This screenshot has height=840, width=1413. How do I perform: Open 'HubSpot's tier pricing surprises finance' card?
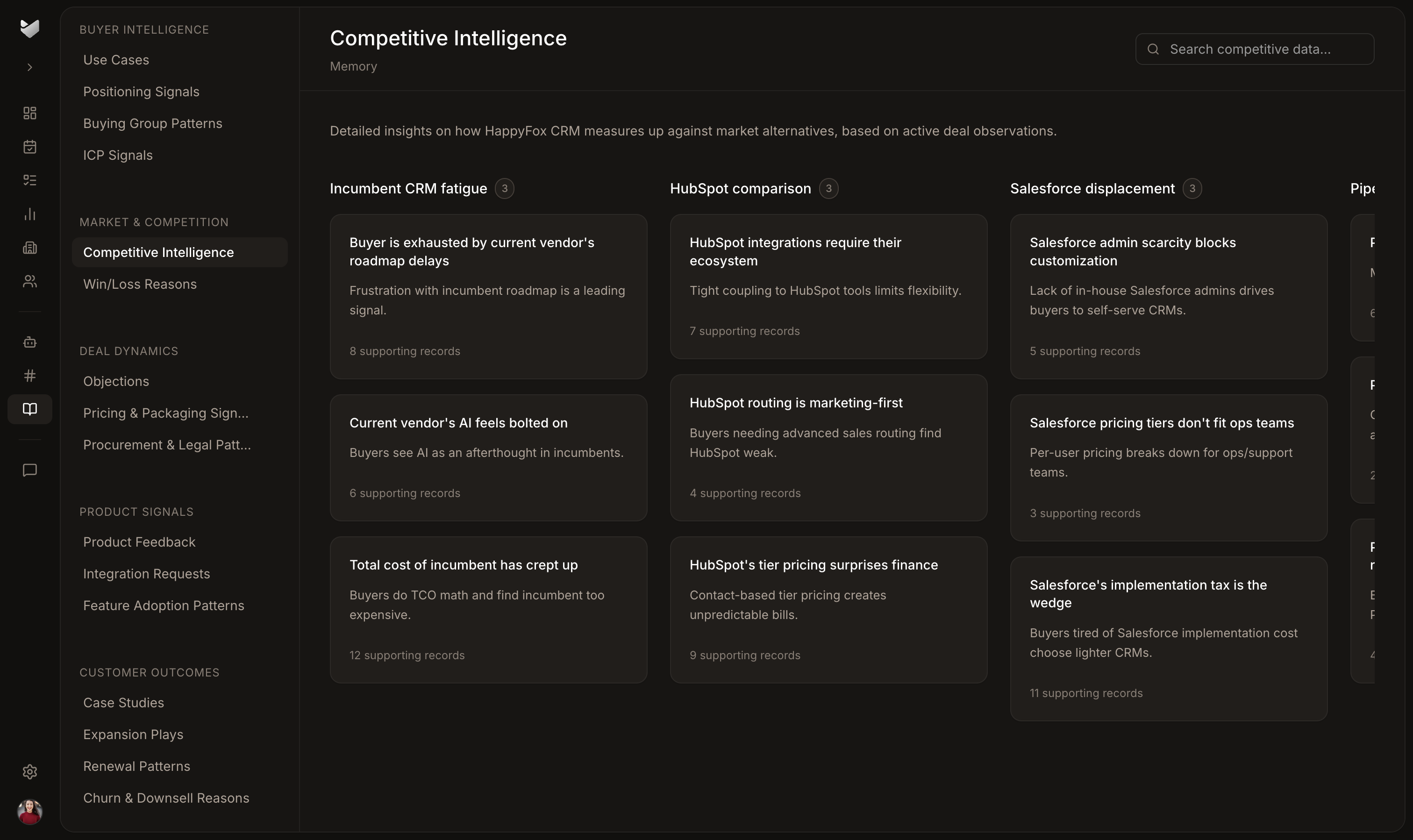click(x=828, y=610)
